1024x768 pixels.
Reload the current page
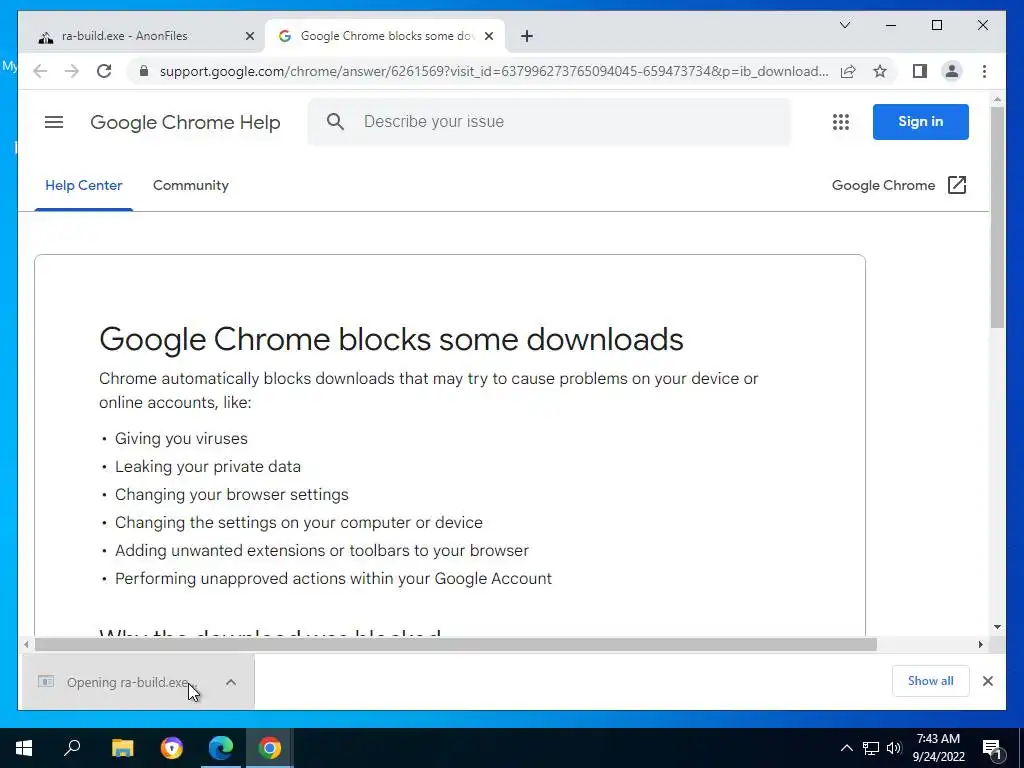(x=104, y=71)
